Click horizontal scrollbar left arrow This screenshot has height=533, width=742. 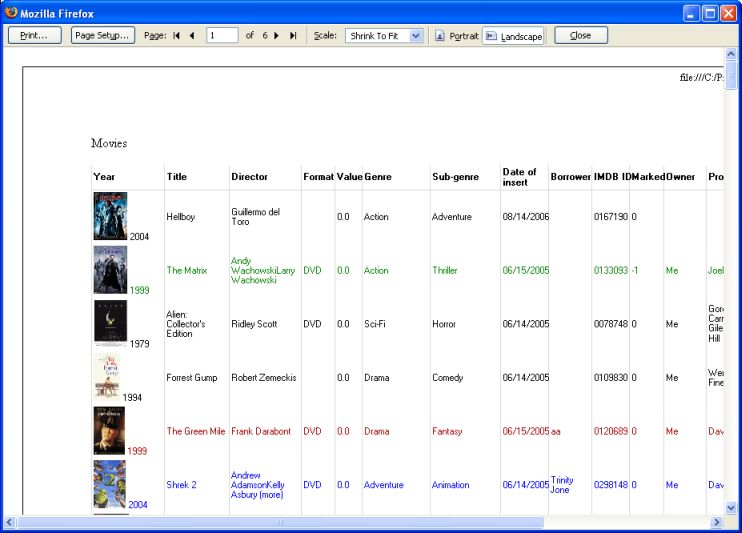click(9, 522)
